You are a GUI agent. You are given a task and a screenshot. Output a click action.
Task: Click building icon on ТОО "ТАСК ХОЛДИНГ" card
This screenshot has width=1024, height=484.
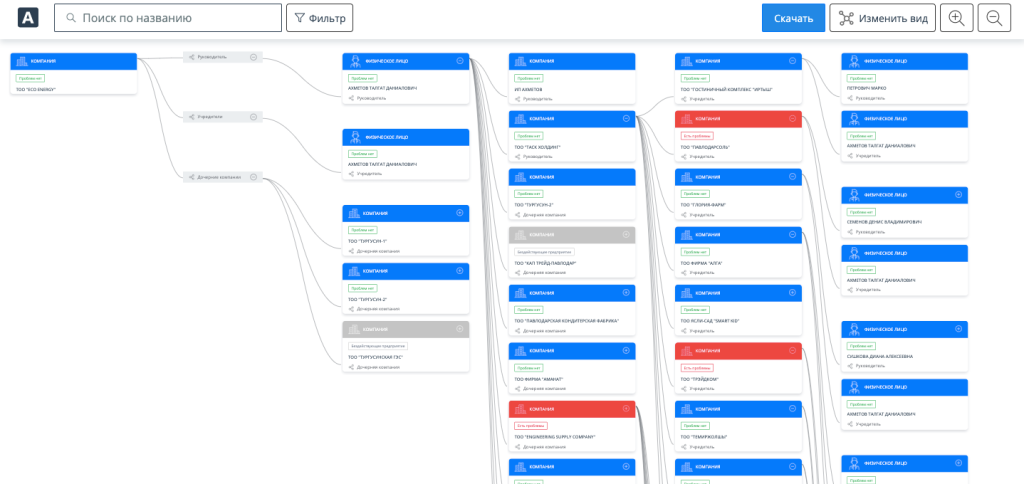point(521,118)
